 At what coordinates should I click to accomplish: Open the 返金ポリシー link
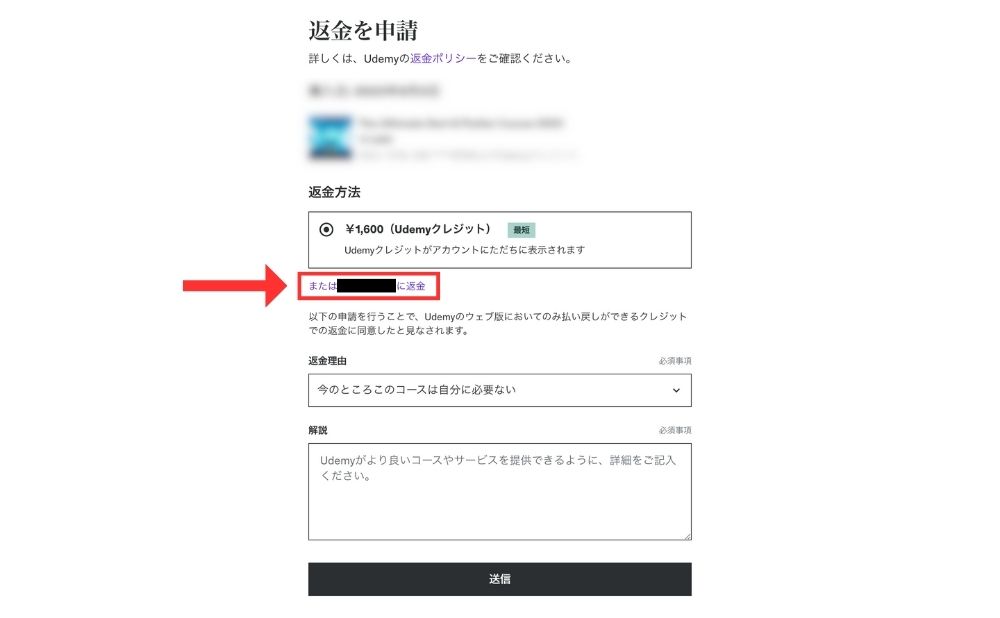[x=443, y=59]
